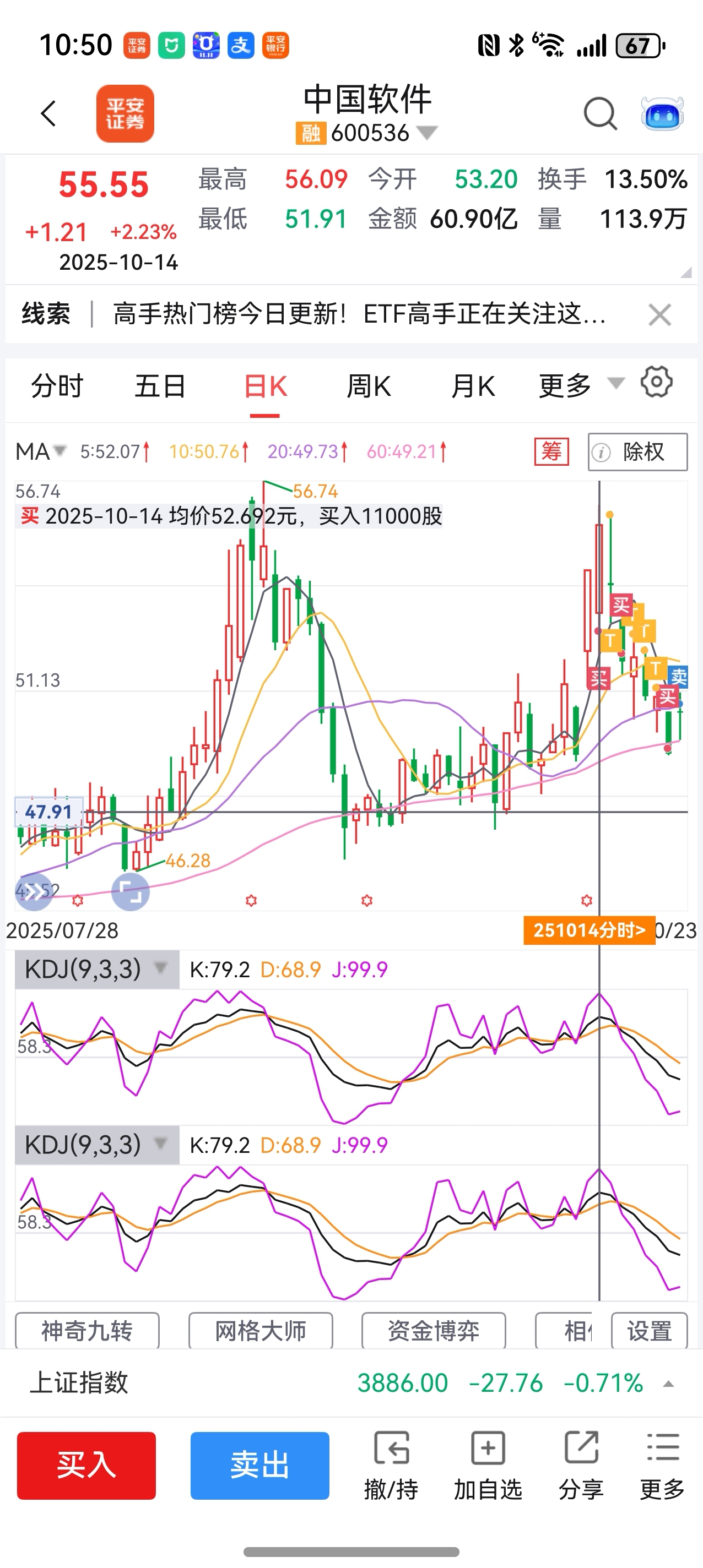The image size is (703, 1568).
Task: Expand quote details corner triangle
Action: [x=686, y=272]
